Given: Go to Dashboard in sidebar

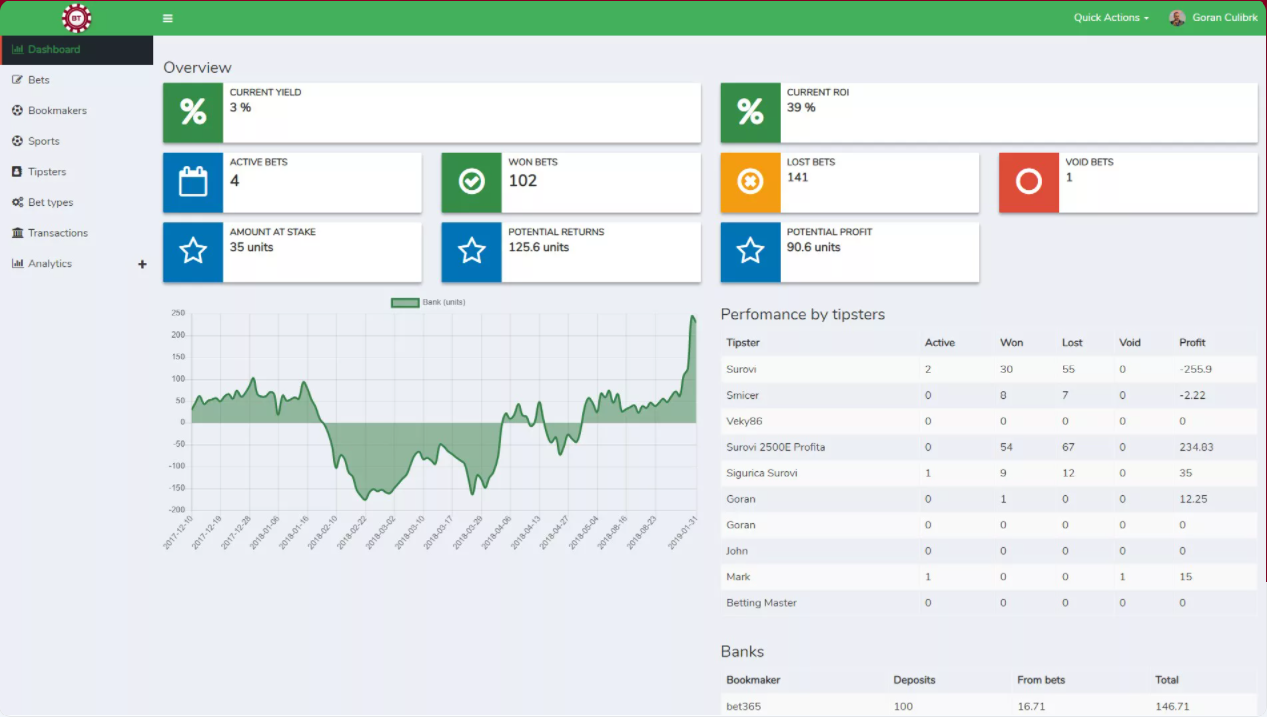Looking at the screenshot, I should [76, 50].
